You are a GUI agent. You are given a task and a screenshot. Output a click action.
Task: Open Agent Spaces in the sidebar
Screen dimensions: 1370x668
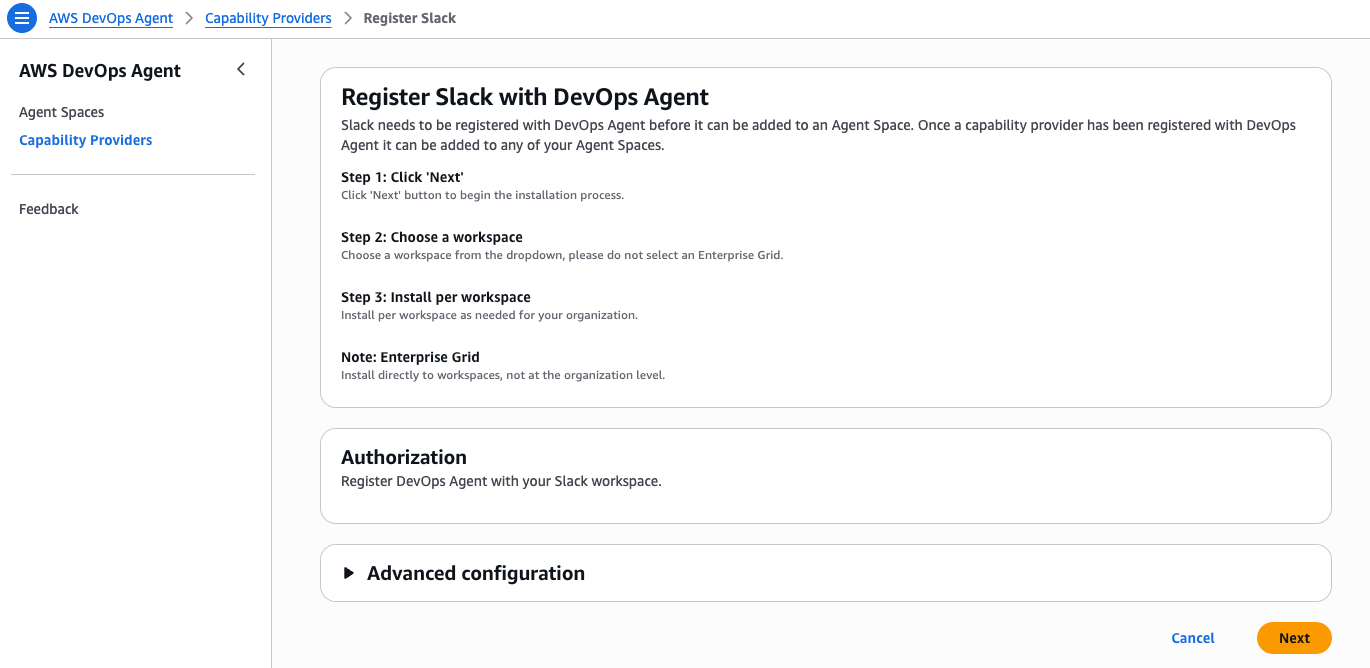coord(62,112)
